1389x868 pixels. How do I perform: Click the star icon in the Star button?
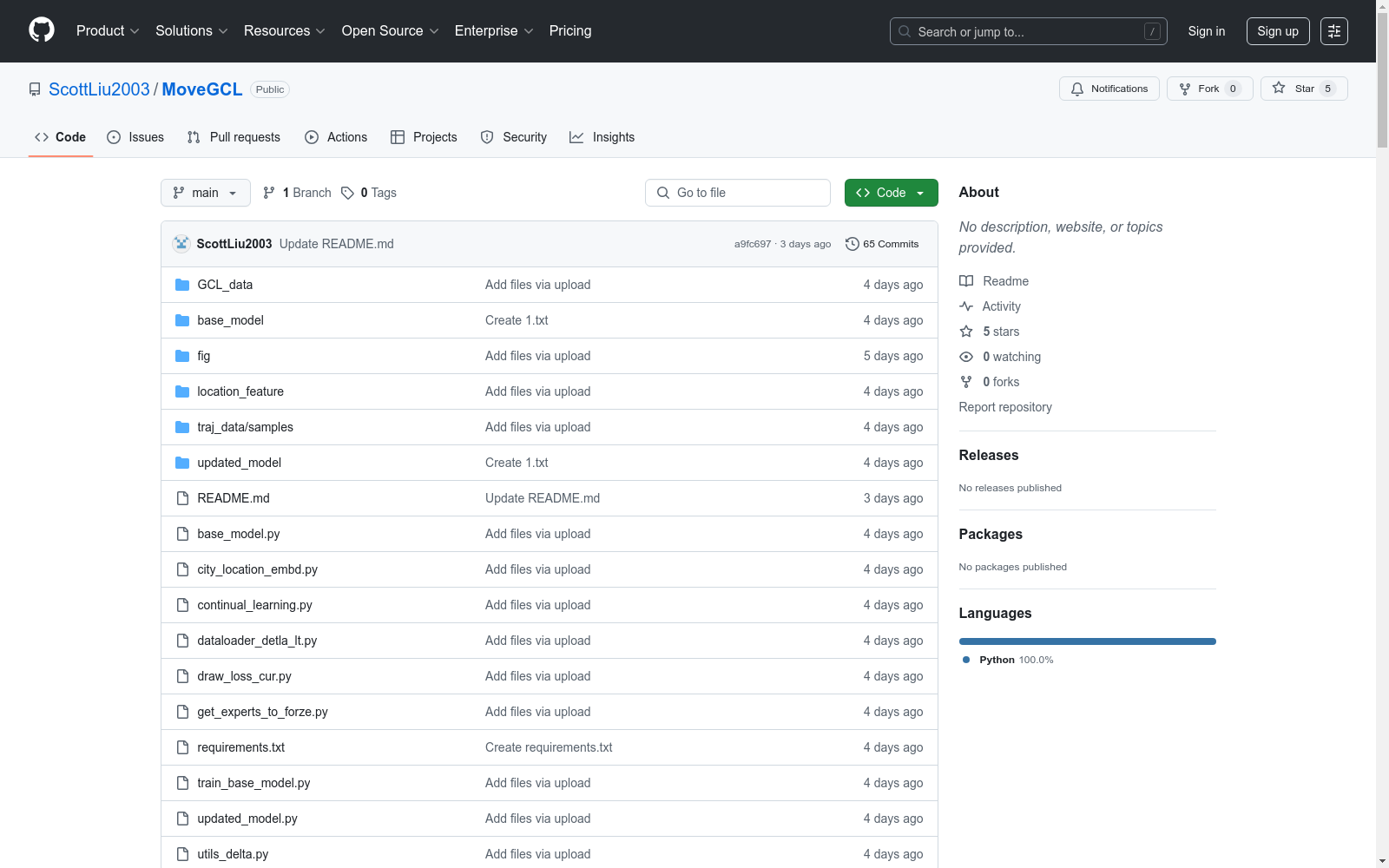pos(1279,88)
